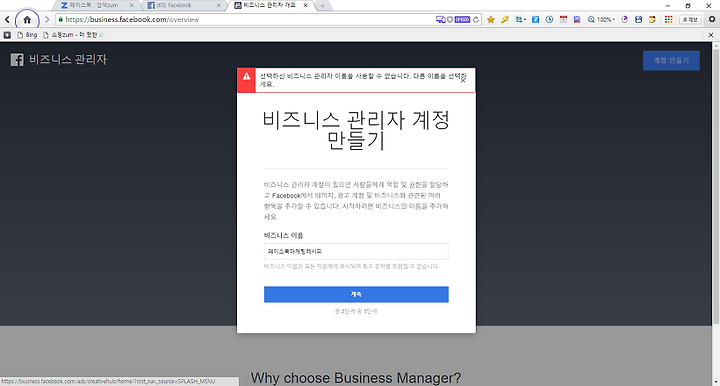Go forward with the forward arrow
This screenshot has height=386, width=720.
[x=46, y=20]
